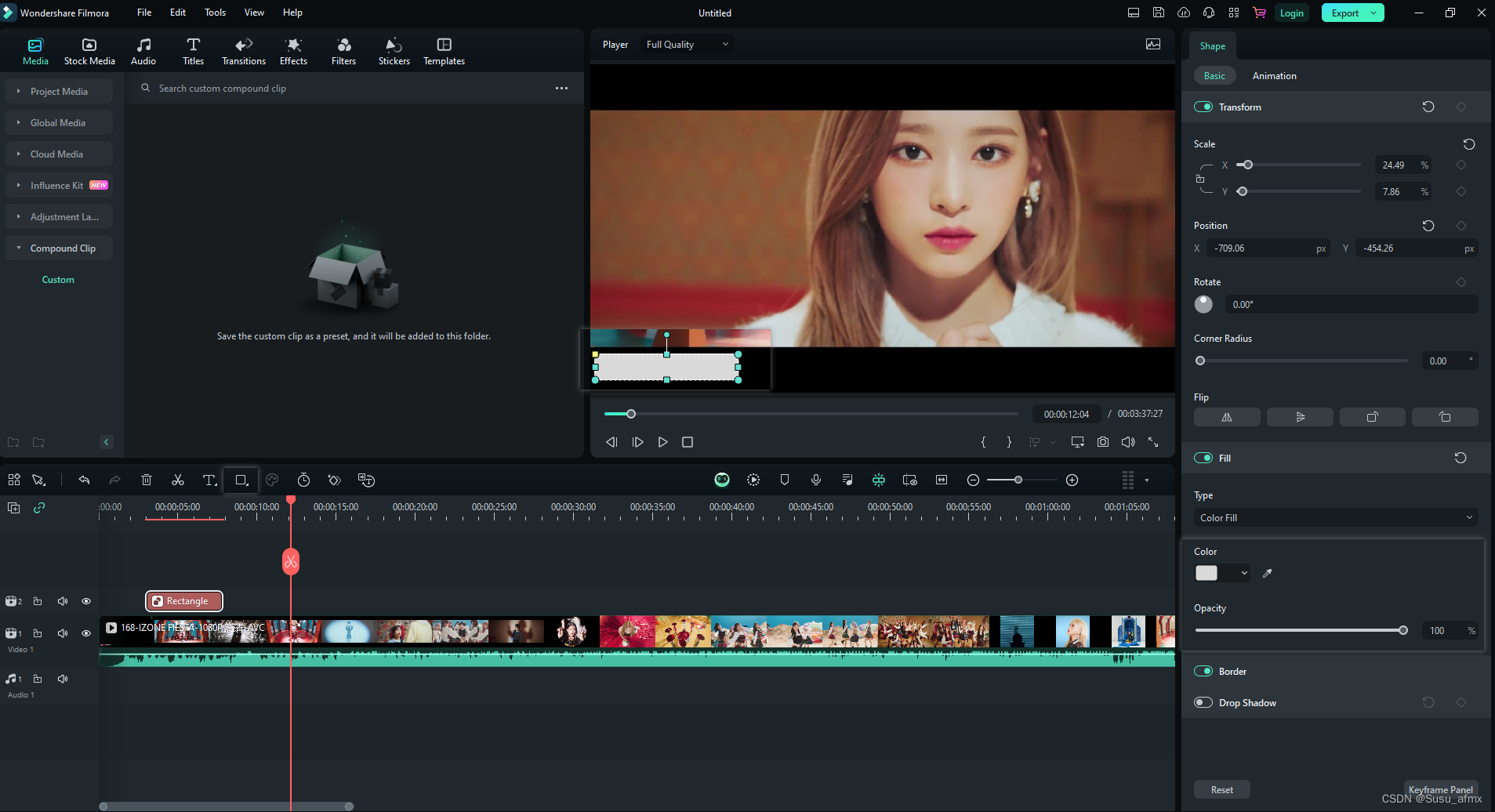Open the Full Quality player dropdown

687,45
